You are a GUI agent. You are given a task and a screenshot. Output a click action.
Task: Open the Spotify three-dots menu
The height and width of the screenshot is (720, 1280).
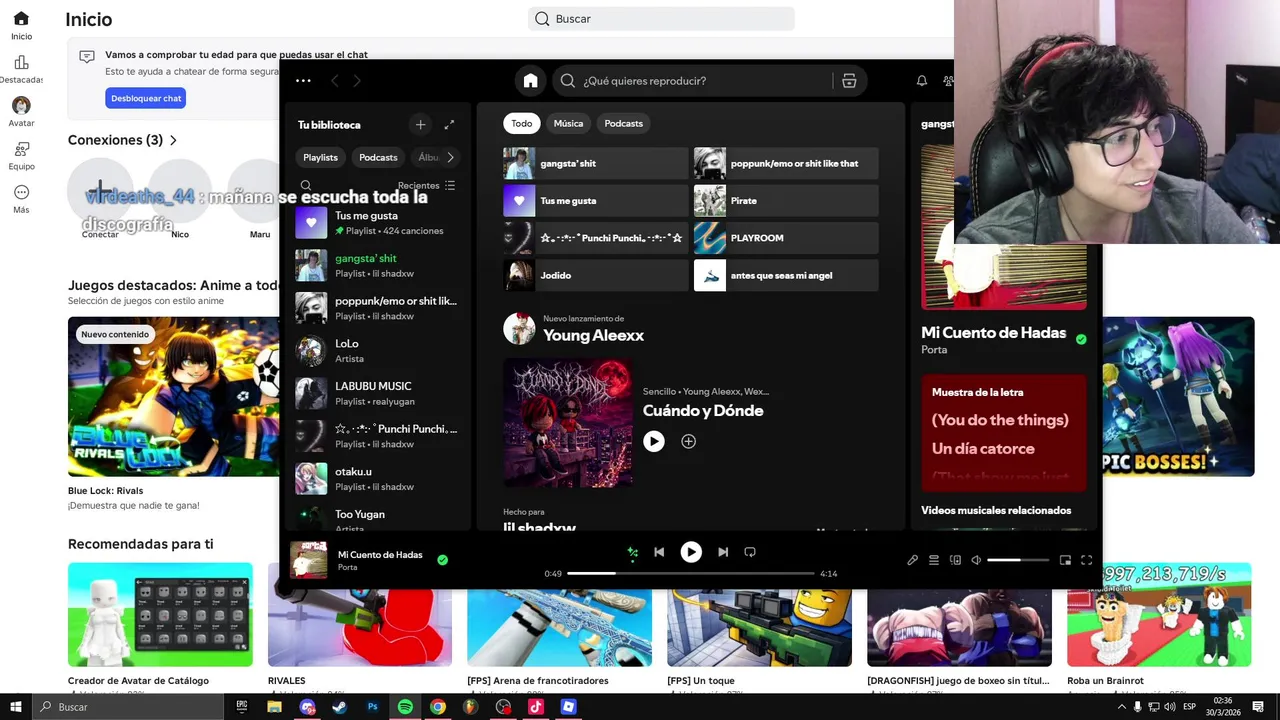point(303,81)
